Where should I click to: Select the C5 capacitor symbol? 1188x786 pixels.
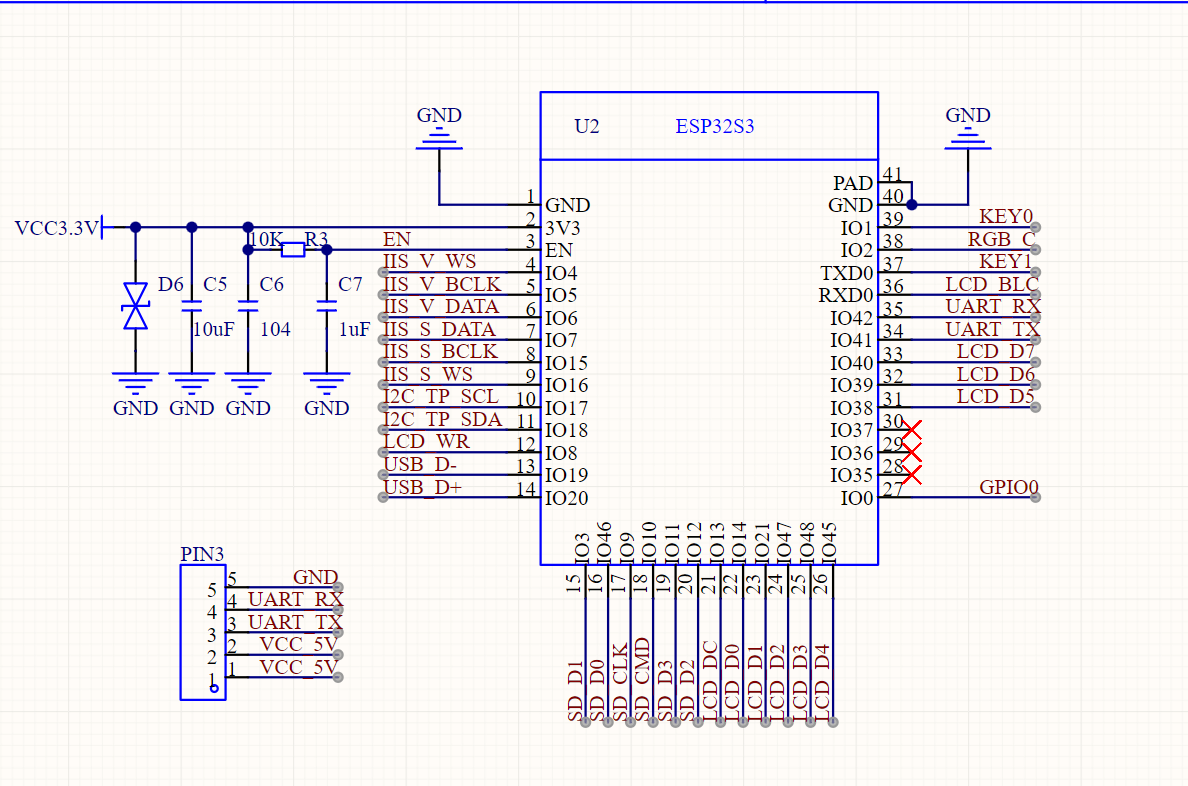192,306
